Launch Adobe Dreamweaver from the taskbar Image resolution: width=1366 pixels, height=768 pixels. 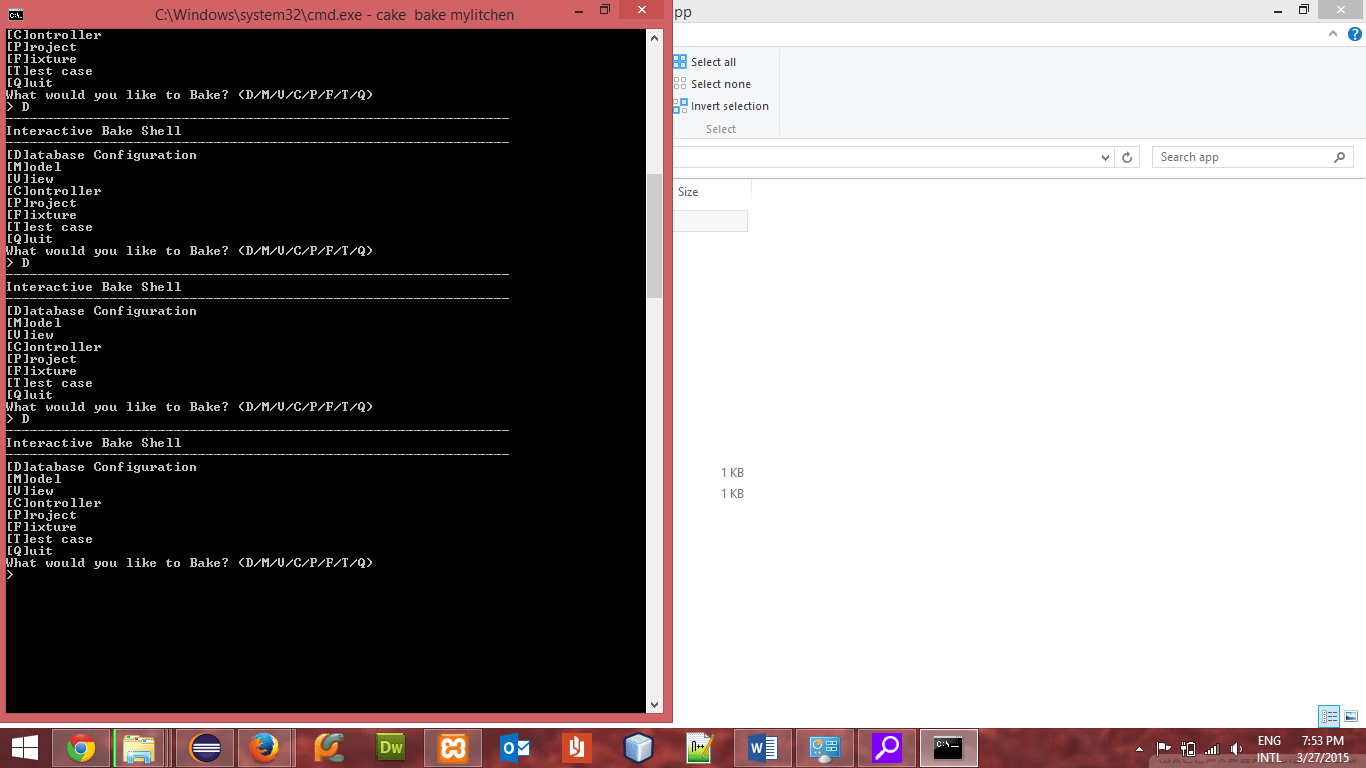click(390, 747)
